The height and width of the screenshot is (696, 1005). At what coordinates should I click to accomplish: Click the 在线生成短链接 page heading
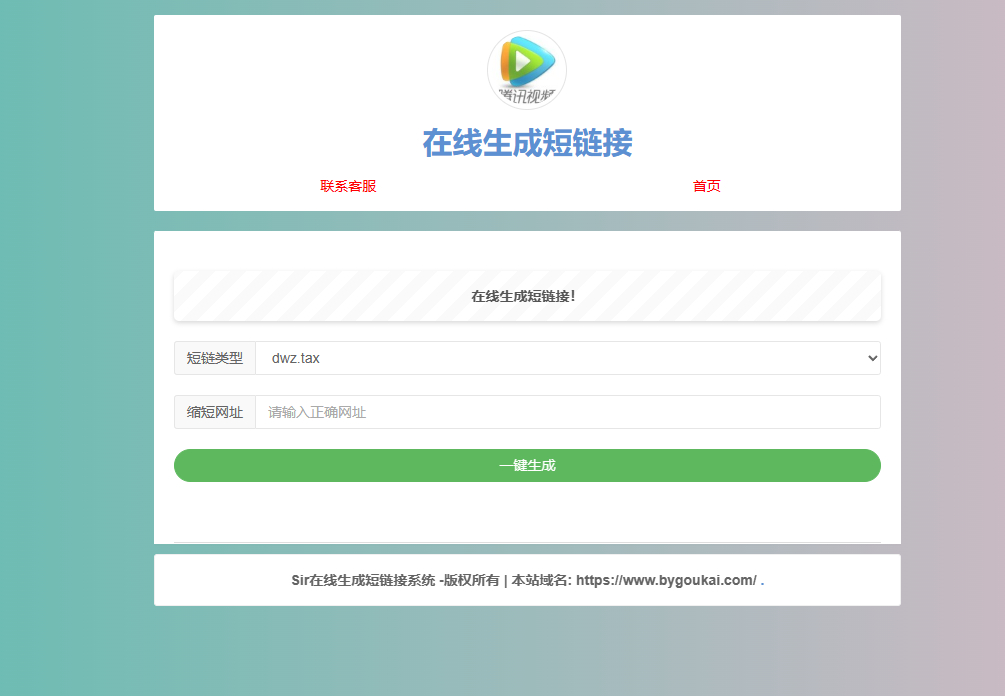[527, 142]
